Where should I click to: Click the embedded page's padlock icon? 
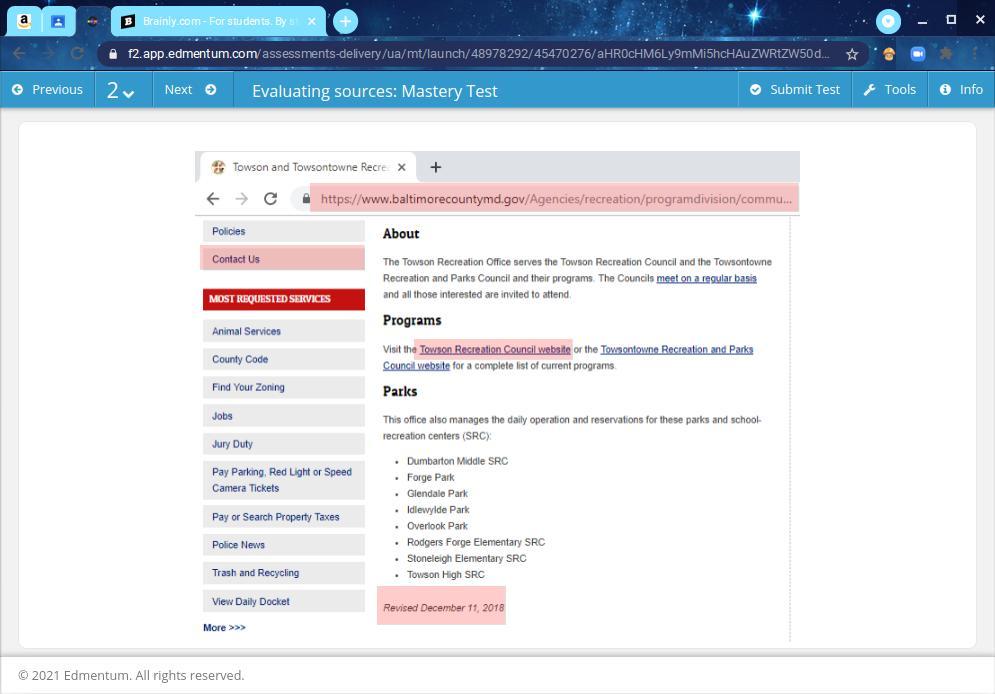306,199
